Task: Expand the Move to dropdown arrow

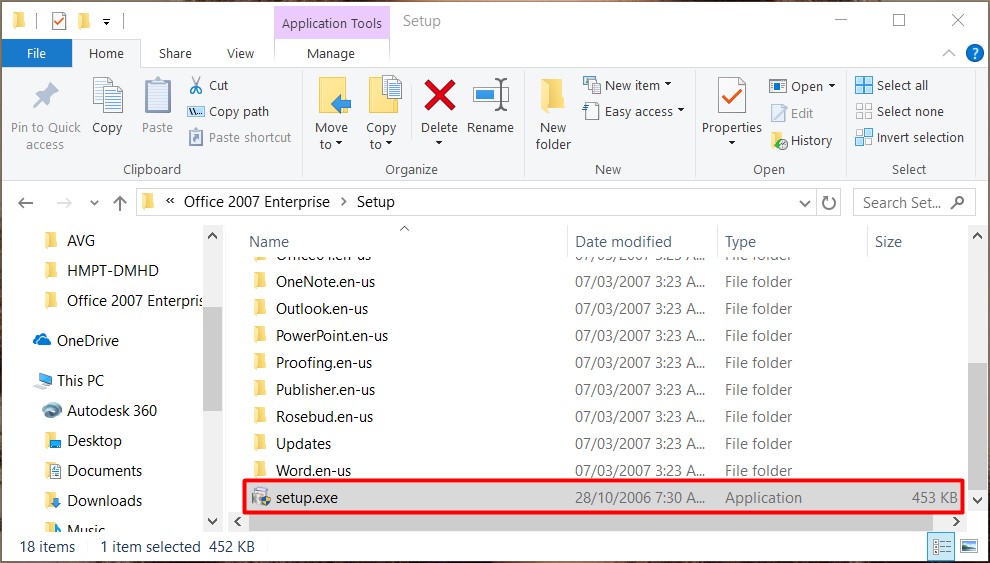Action: point(339,145)
